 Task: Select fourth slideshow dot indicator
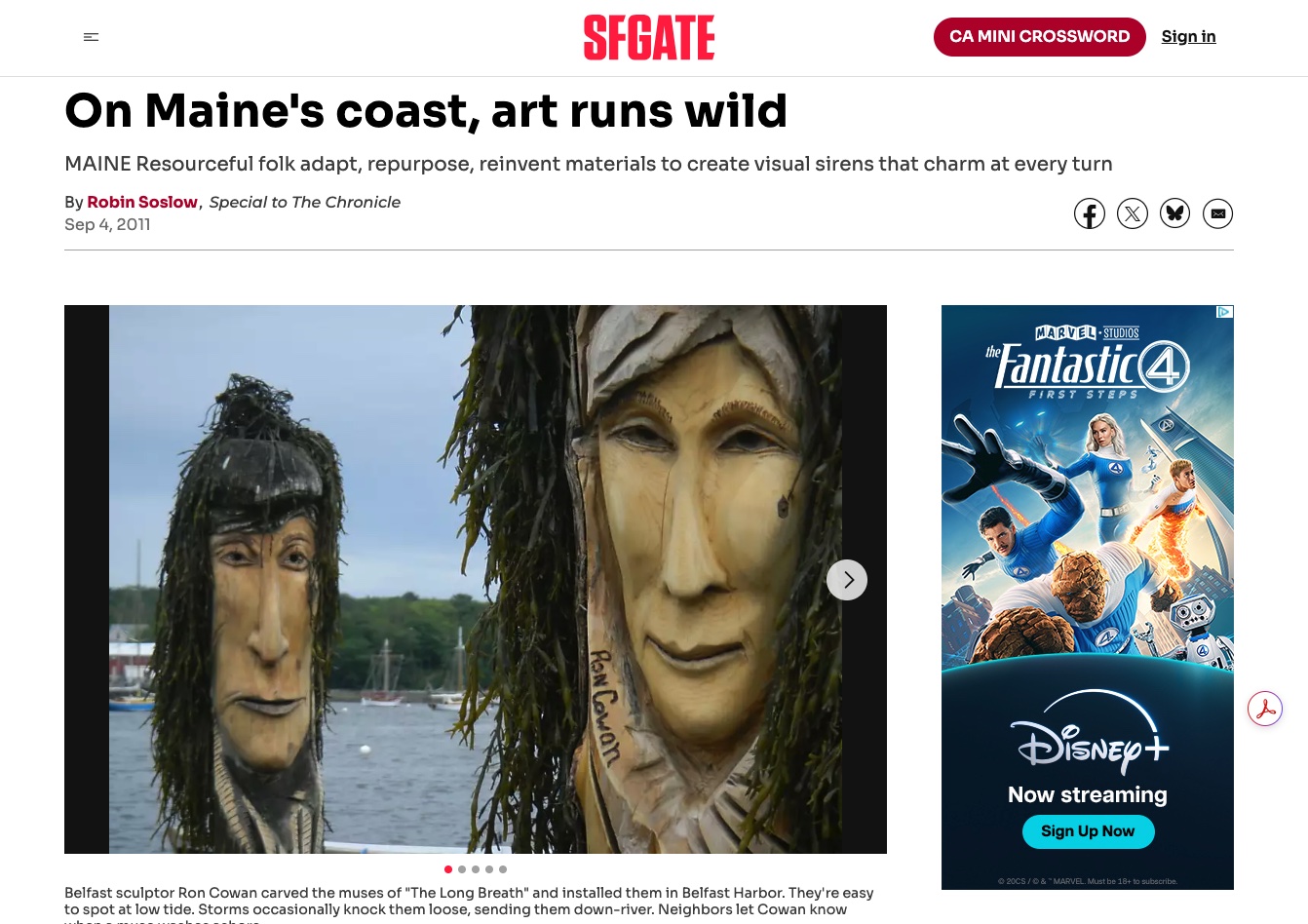coord(489,869)
